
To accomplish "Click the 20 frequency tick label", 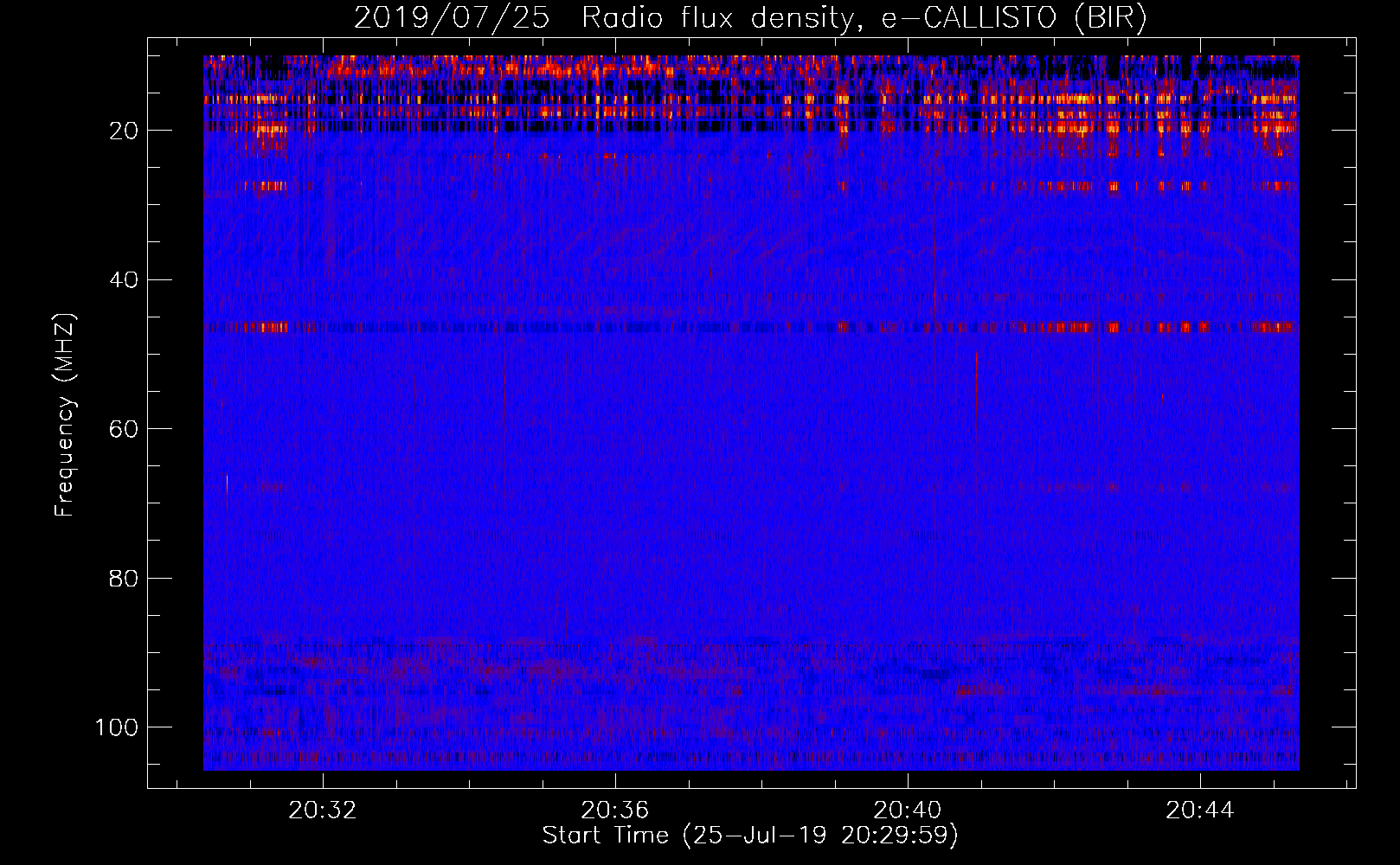I will tap(124, 131).
